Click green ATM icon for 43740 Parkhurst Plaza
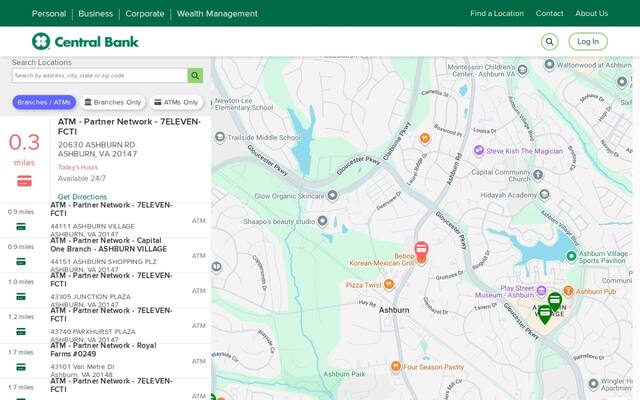 [21, 332]
